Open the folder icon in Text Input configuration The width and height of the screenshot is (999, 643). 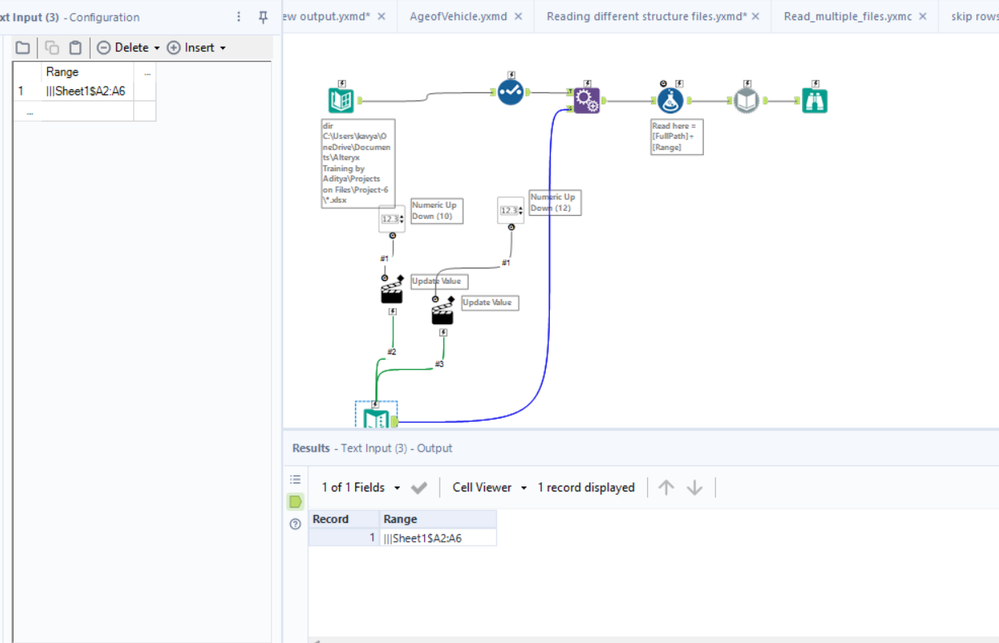click(22, 46)
